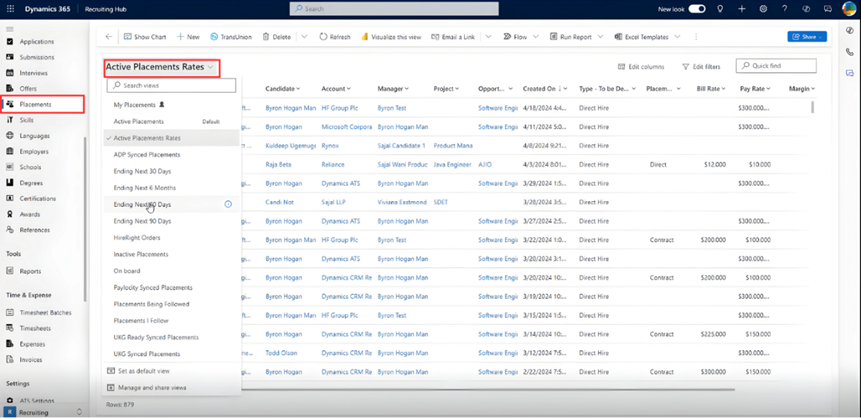
Task: Click the plus quick create icon
Action: coord(742,9)
